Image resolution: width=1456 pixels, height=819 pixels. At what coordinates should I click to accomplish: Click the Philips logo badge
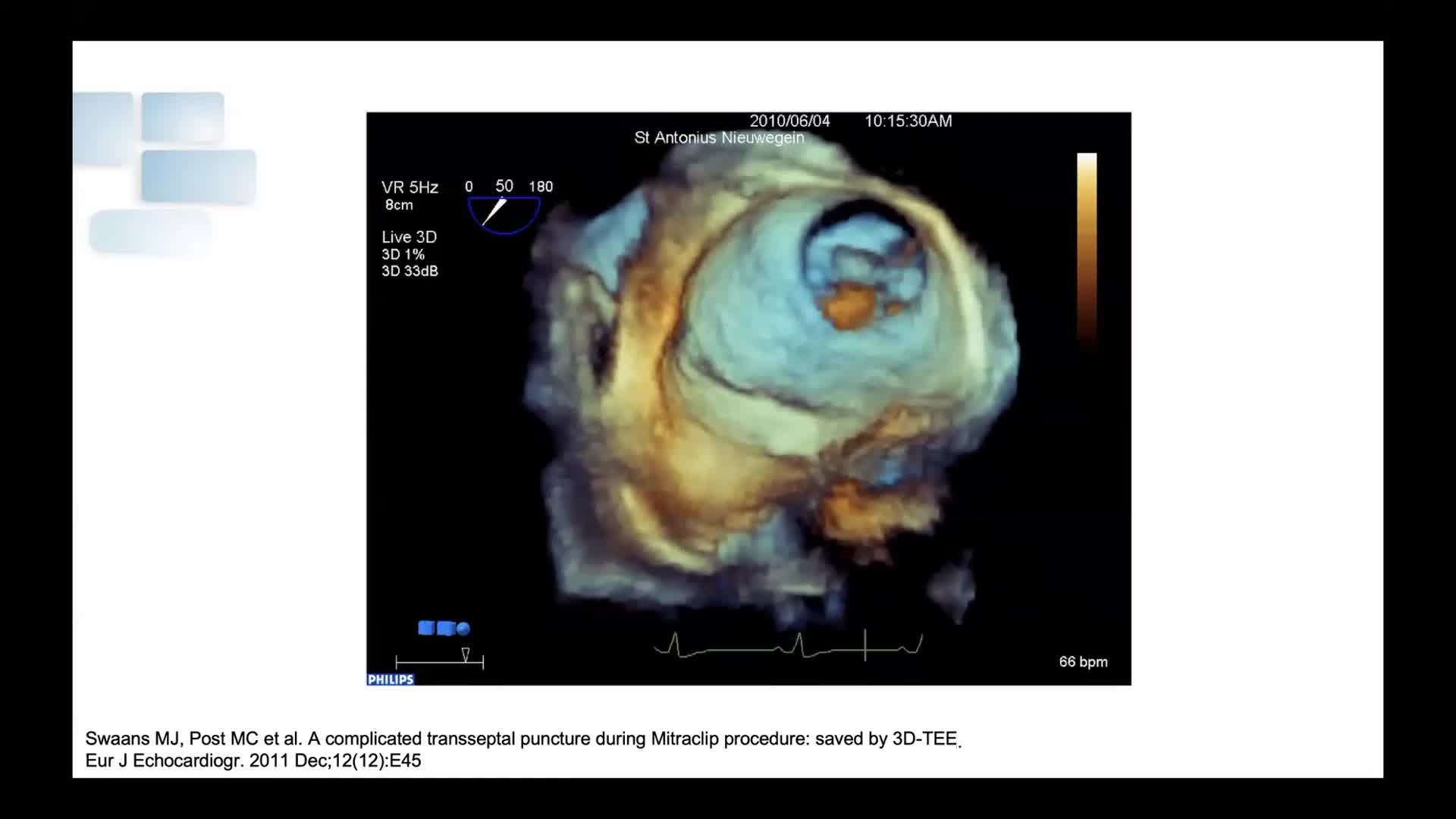[x=391, y=679]
